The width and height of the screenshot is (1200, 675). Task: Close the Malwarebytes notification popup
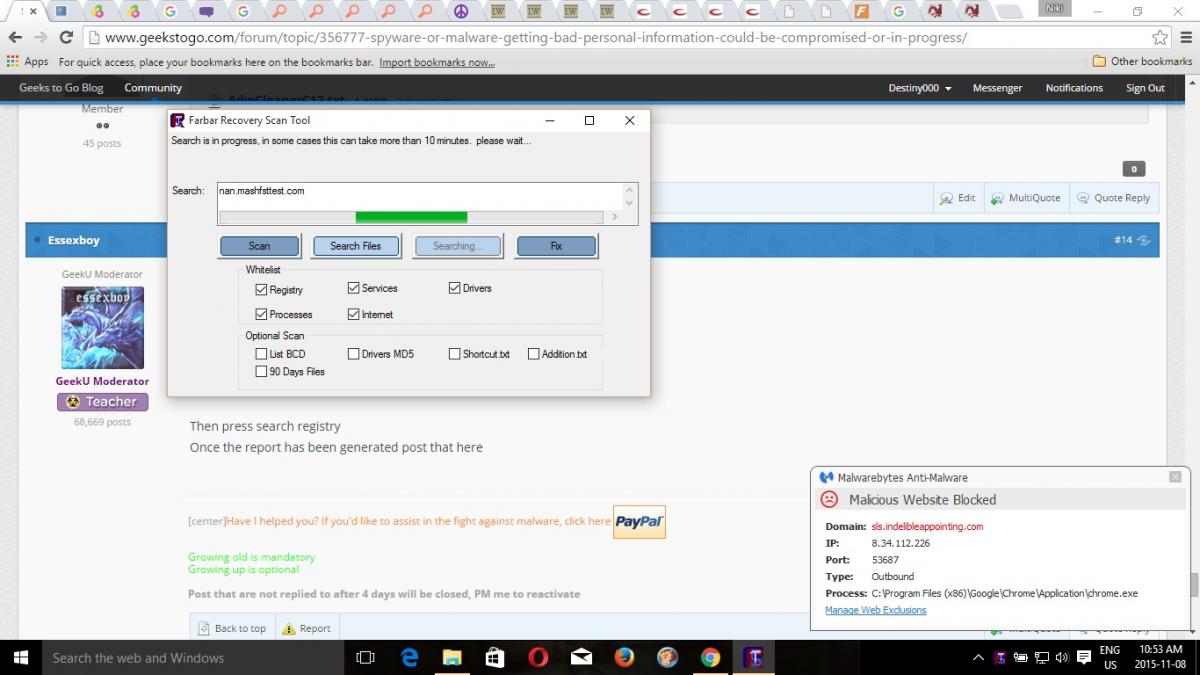(1175, 478)
